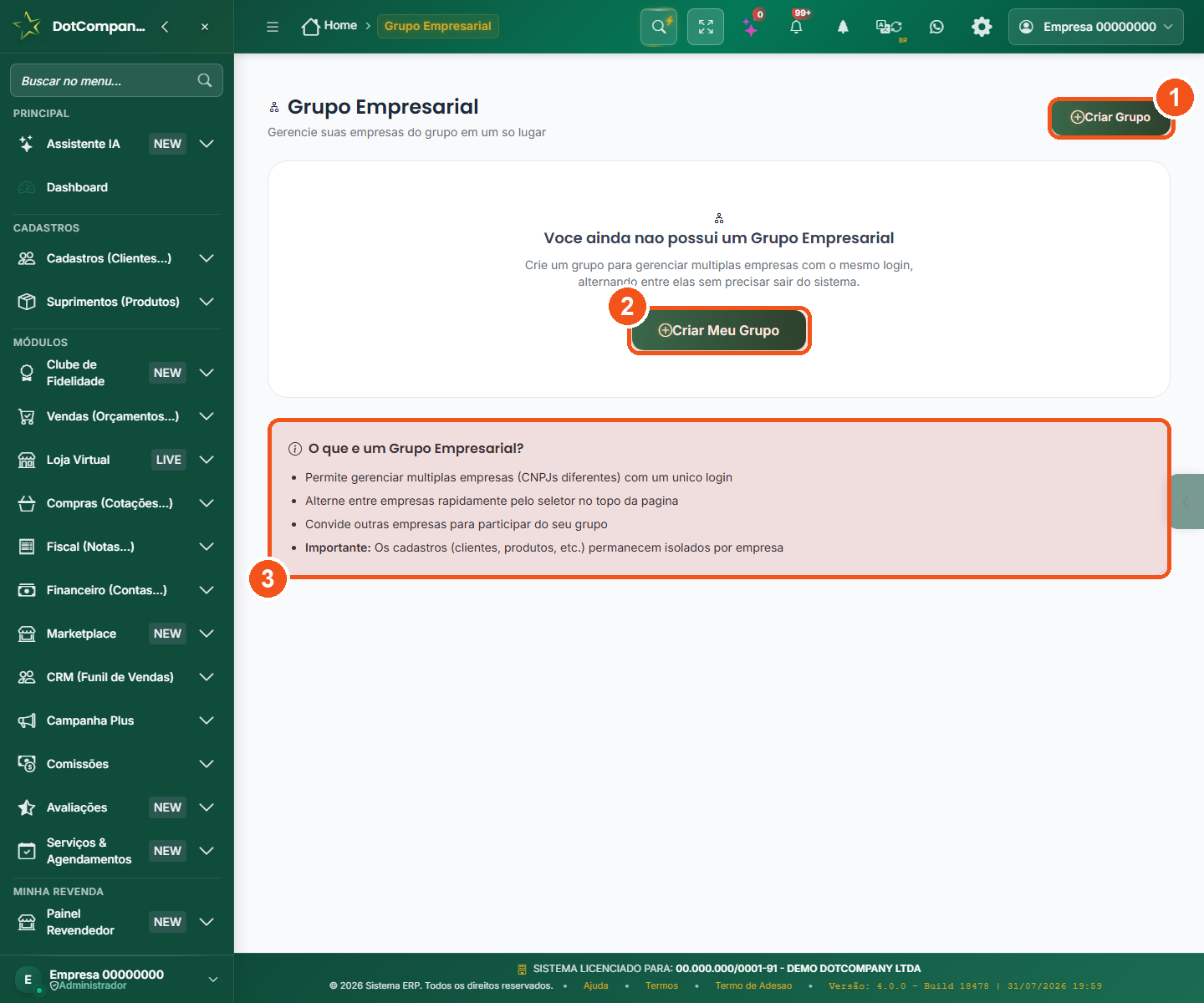Open the Termo de Adesao footer link
The image size is (1204, 1003).
click(753, 985)
